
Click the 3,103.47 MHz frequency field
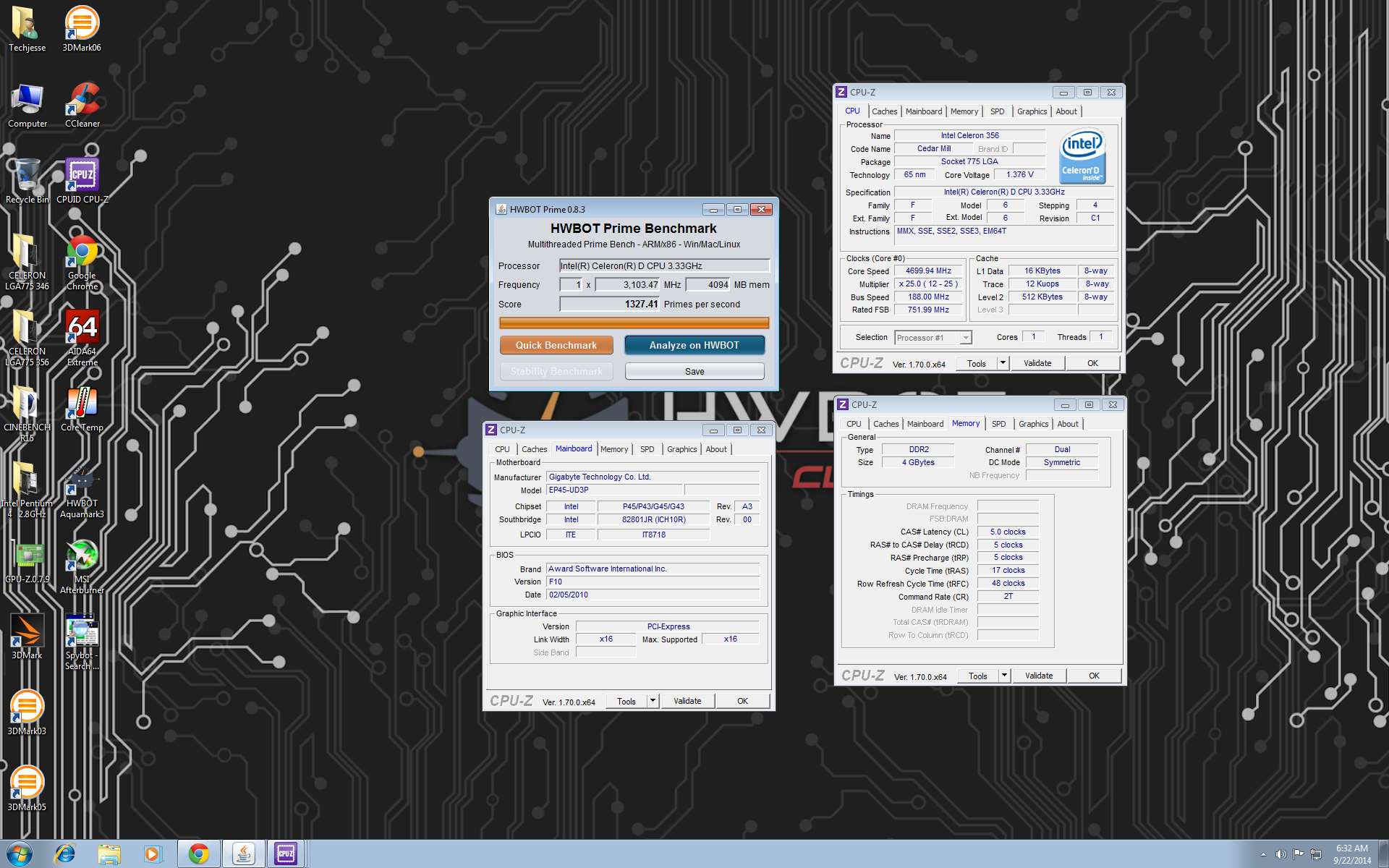628,285
